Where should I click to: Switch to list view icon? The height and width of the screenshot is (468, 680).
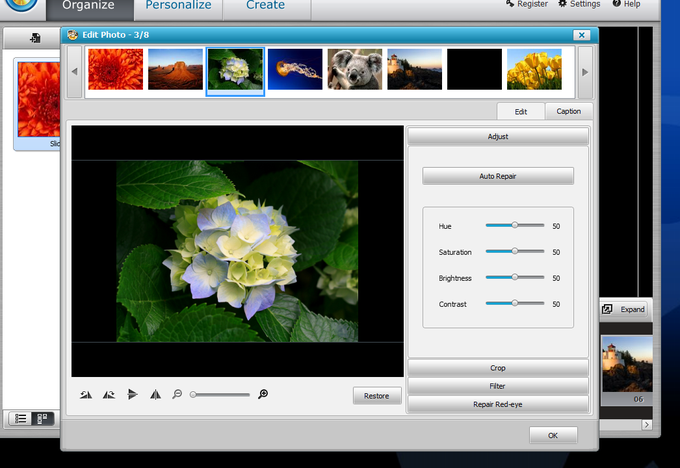[x=20, y=419]
